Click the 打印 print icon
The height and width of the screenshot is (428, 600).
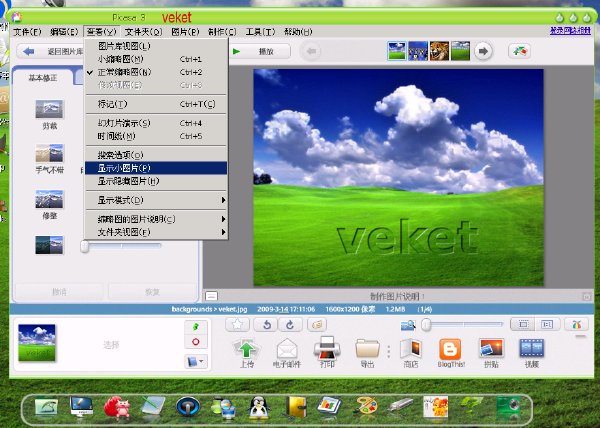coord(327,353)
